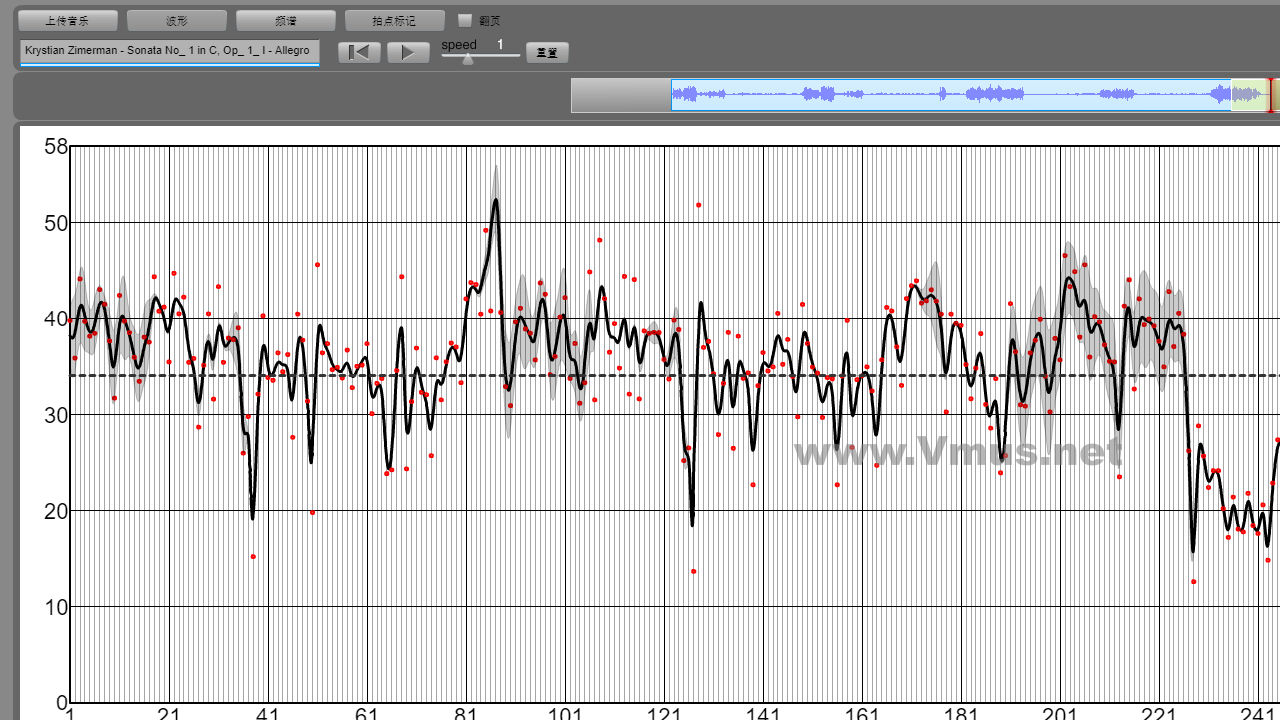Click the gray section of waveform overview
1280x720 pixels.
[621, 95]
